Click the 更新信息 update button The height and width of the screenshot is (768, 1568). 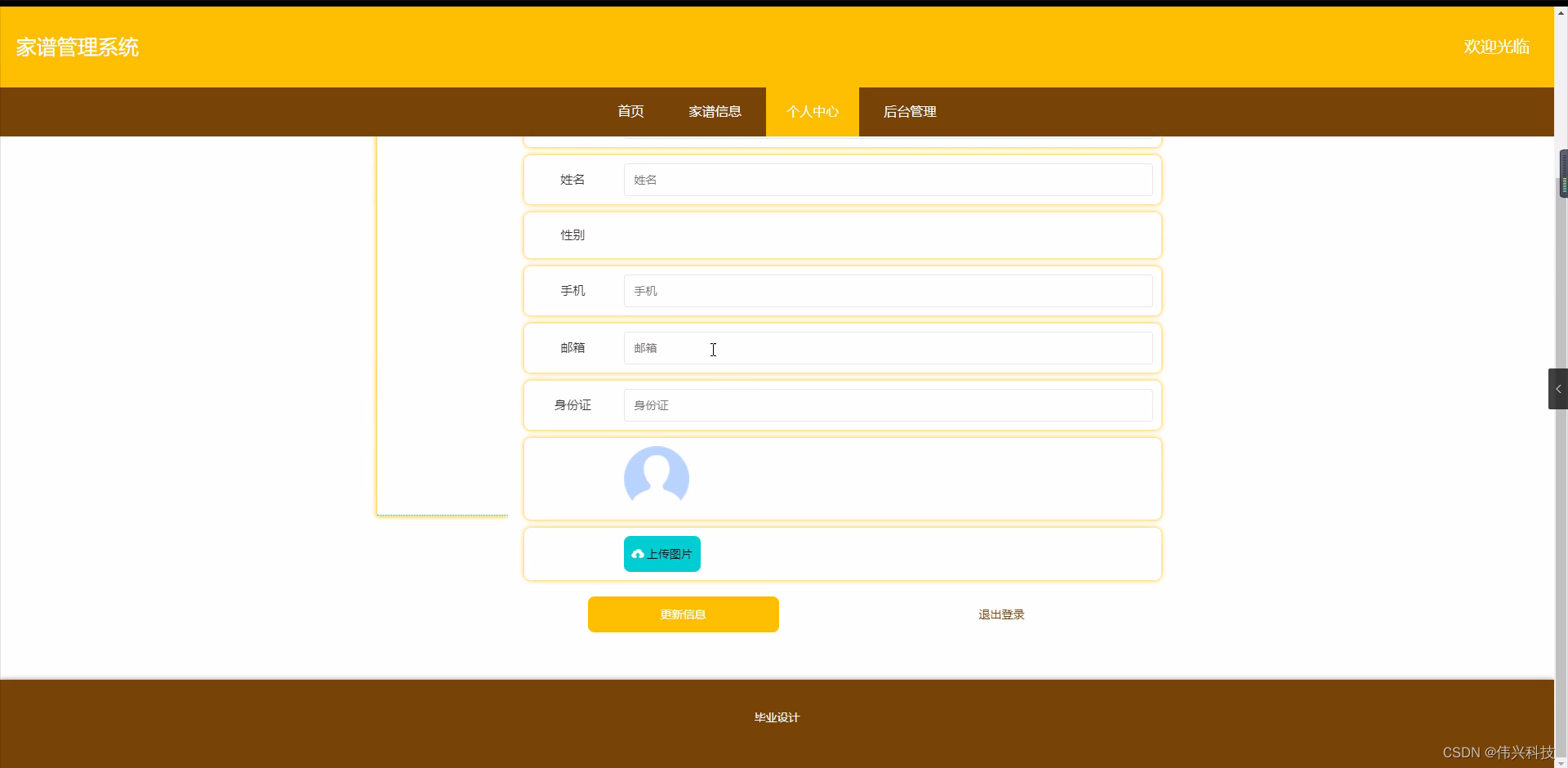click(683, 614)
